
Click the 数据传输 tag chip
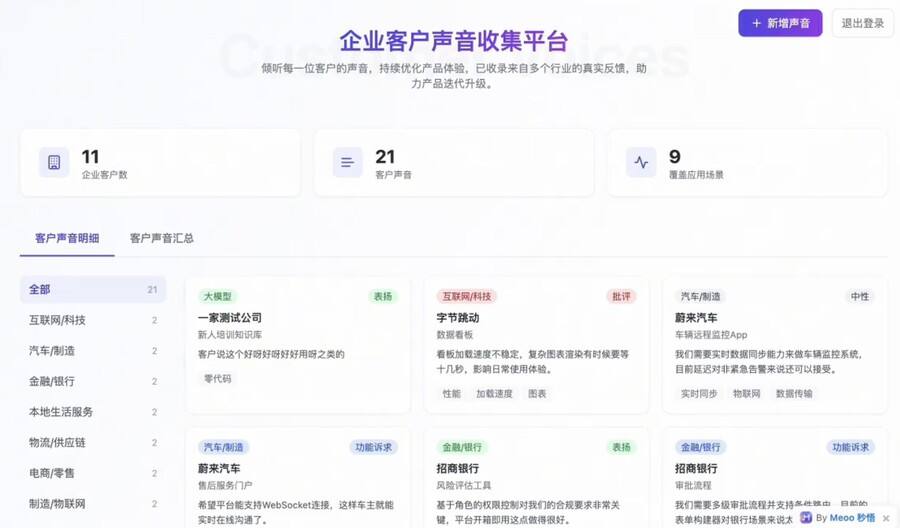coord(794,394)
